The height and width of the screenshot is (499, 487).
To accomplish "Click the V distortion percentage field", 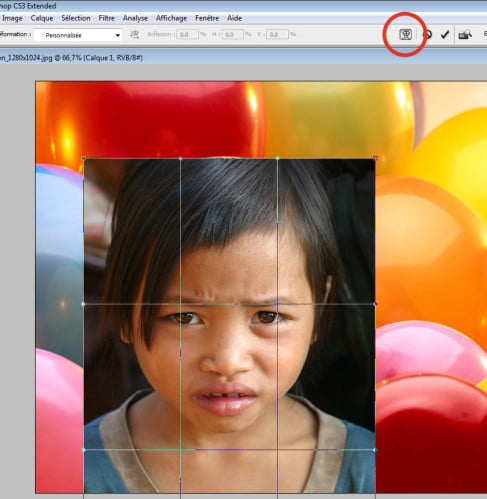I will (277, 34).
